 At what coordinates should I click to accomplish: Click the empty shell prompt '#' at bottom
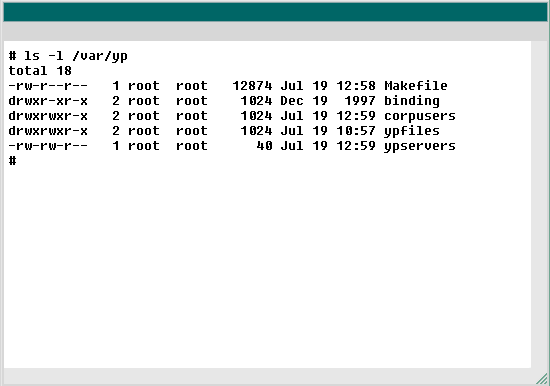click(13, 161)
